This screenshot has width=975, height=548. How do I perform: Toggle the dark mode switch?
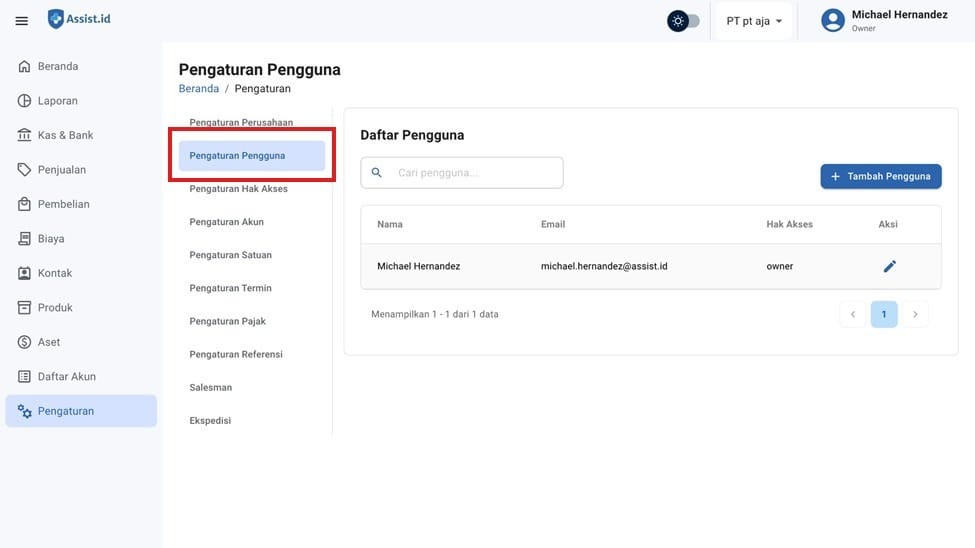coord(684,21)
